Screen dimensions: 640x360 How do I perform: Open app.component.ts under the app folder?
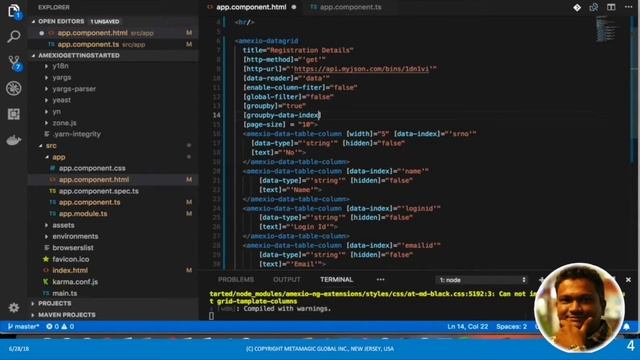[x=89, y=202]
